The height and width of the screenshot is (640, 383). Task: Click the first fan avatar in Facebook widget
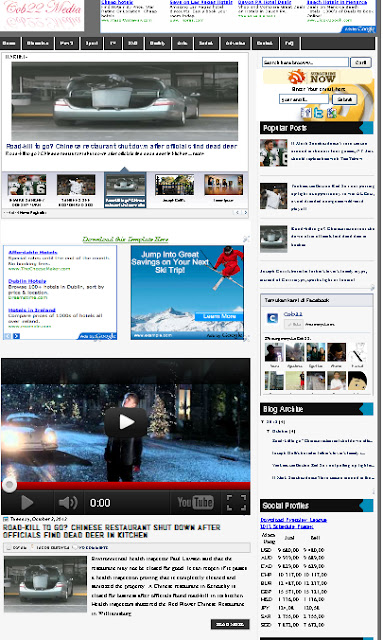tap(274, 353)
